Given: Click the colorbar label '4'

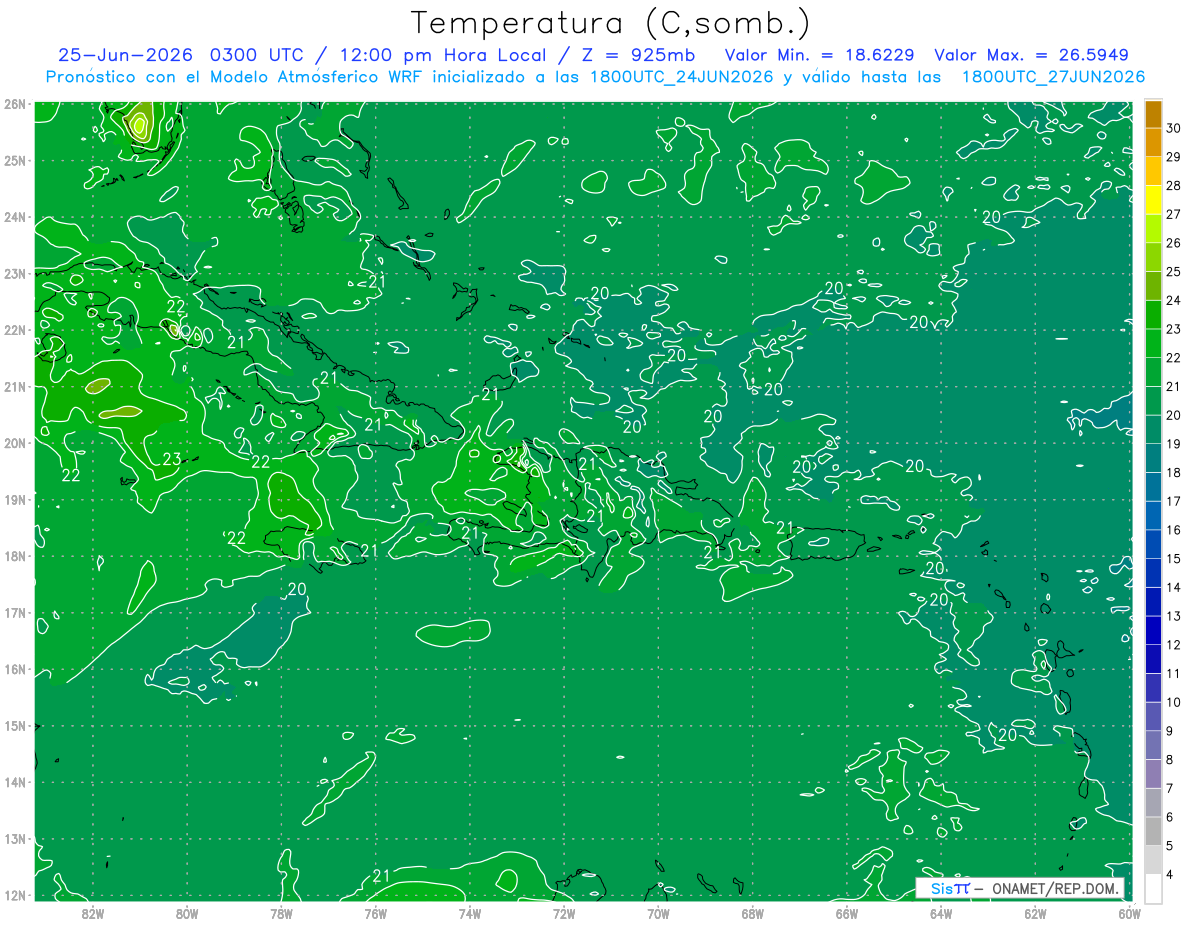Looking at the screenshot, I should point(1170,874).
